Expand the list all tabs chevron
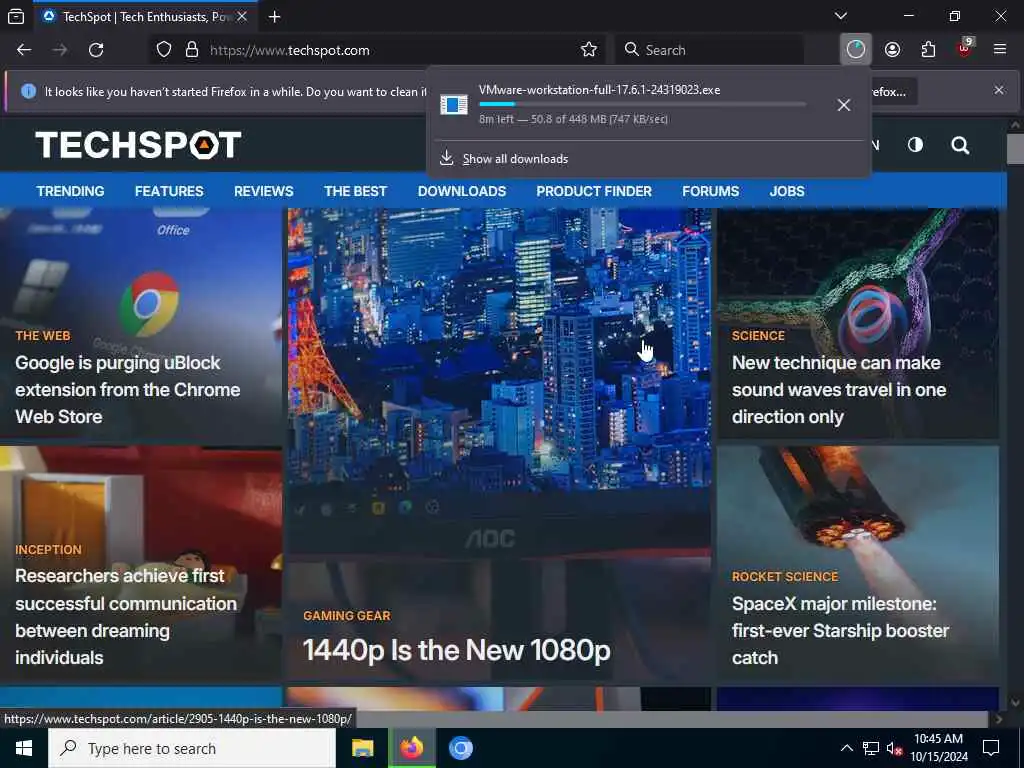The image size is (1024, 768). point(841,16)
